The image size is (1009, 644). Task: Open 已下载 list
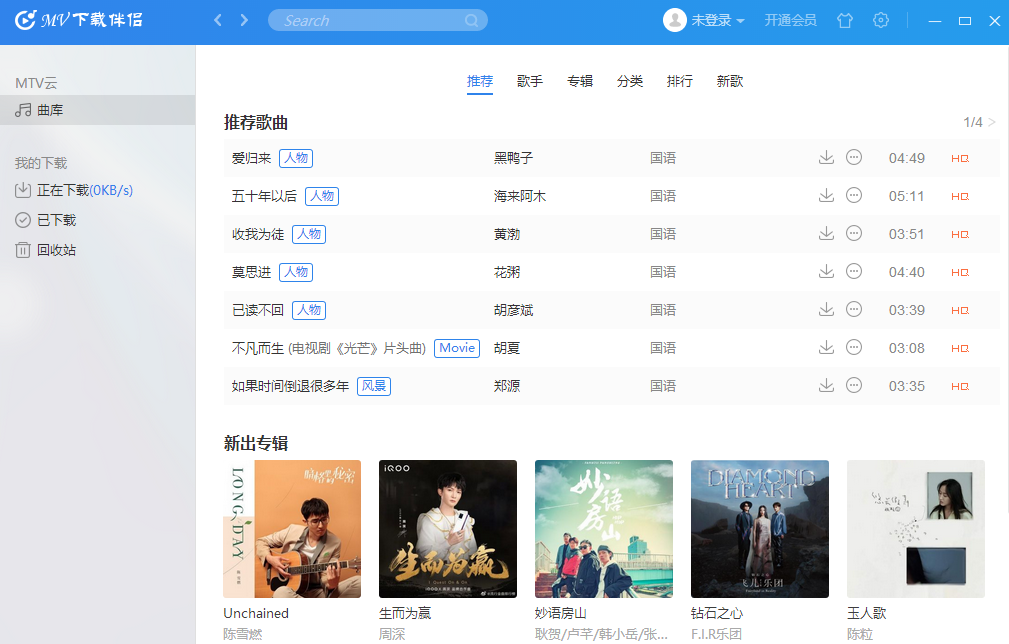click(46, 220)
